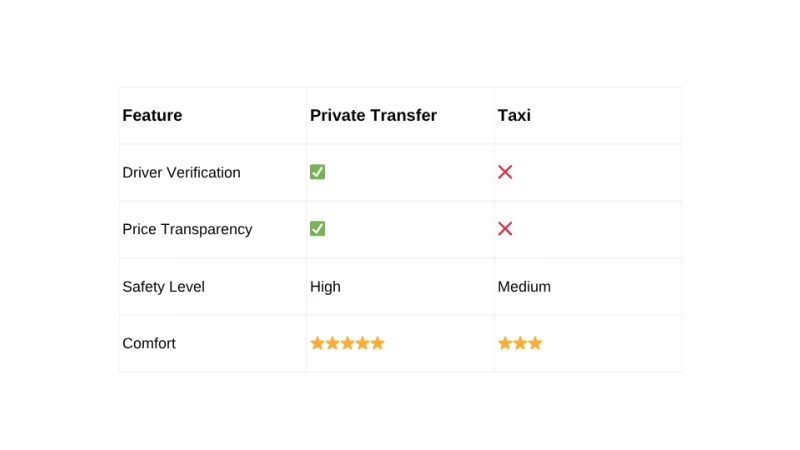Click the first star of Private Transfer's comfort rating
Image resolution: width=800 pixels, height=450 pixels.
[x=318, y=343]
